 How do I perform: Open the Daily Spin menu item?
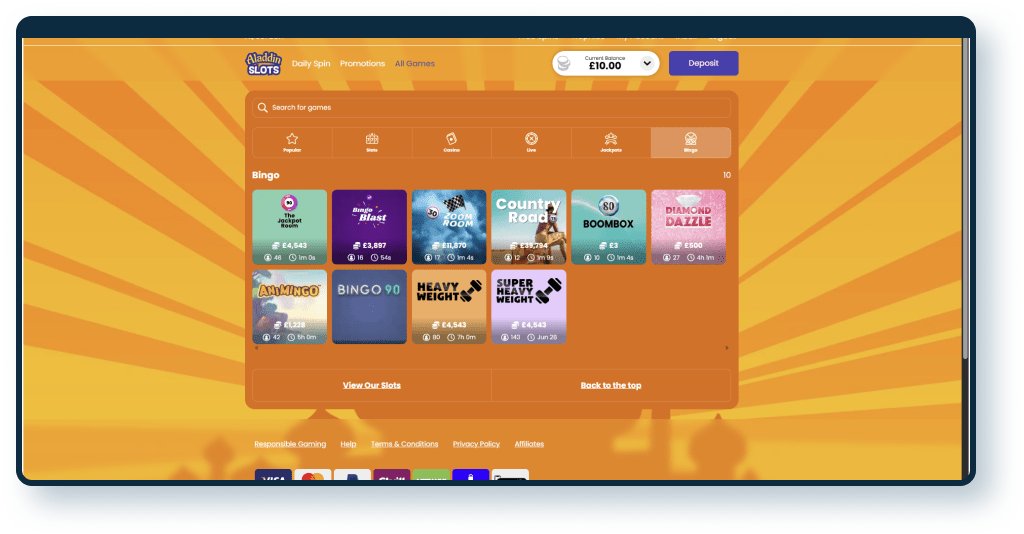(311, 63)
